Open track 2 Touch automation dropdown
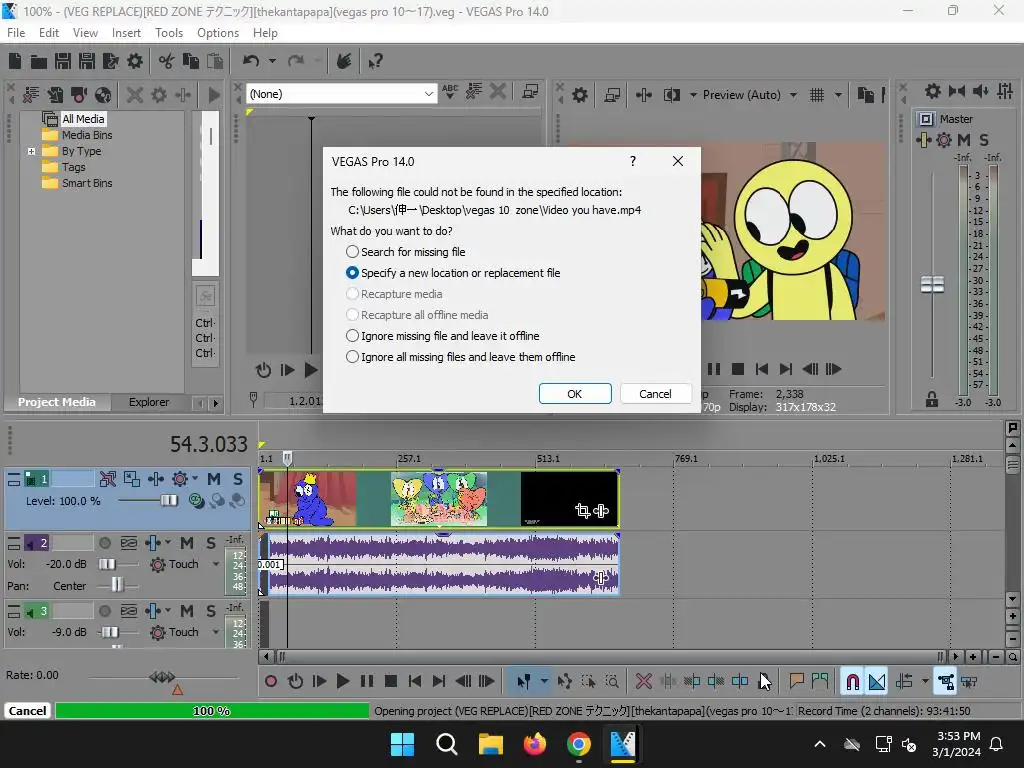This screenshot has width=1024, height=768. tap(216, 564)
